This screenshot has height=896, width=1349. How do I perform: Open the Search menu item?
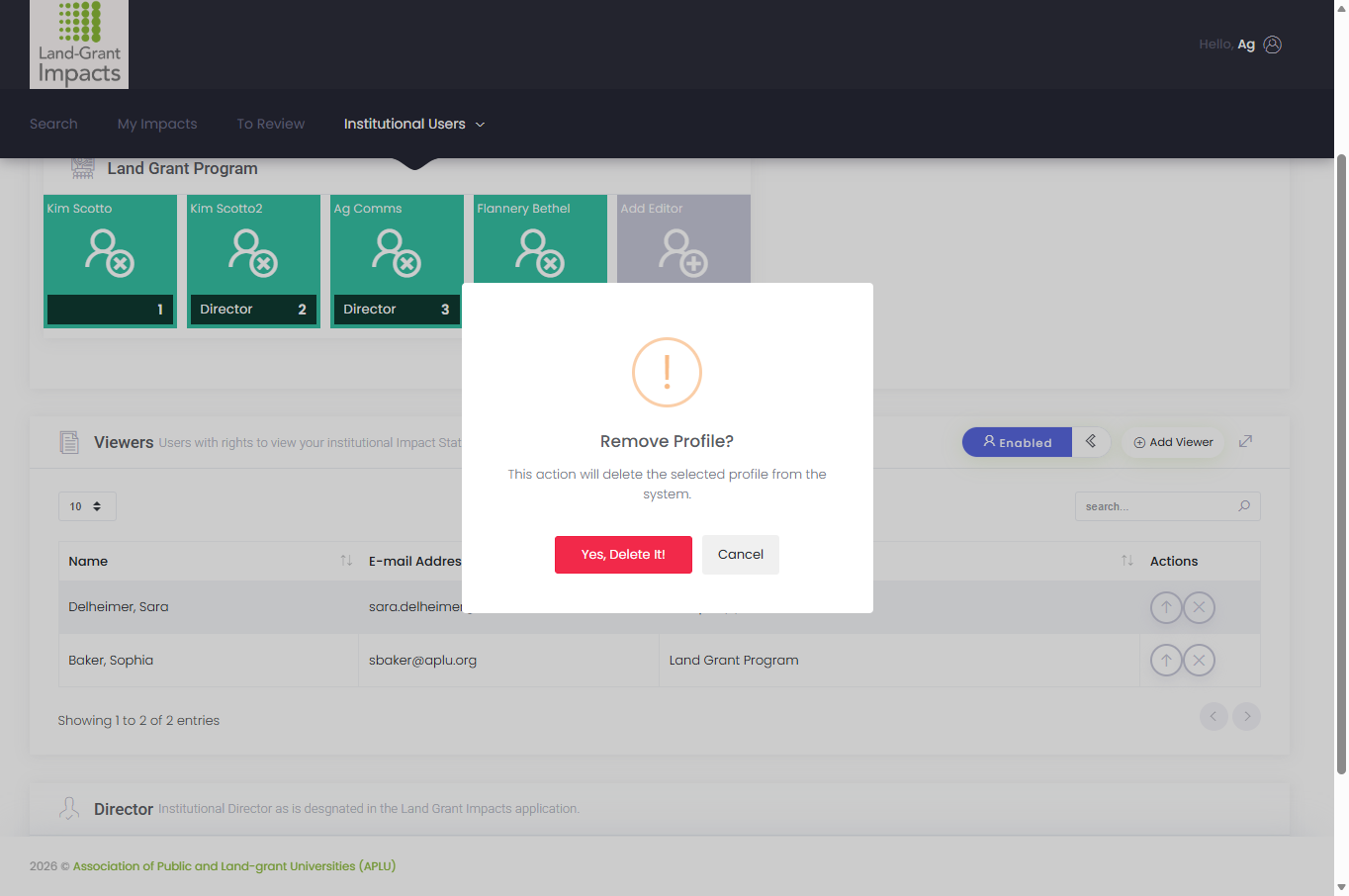click(x=53, y=124)
